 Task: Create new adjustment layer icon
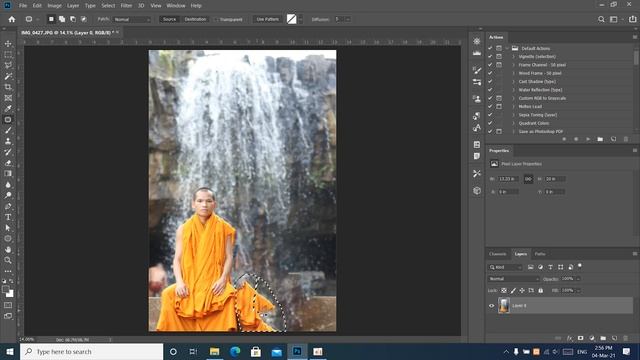click(x=592, y=338)
